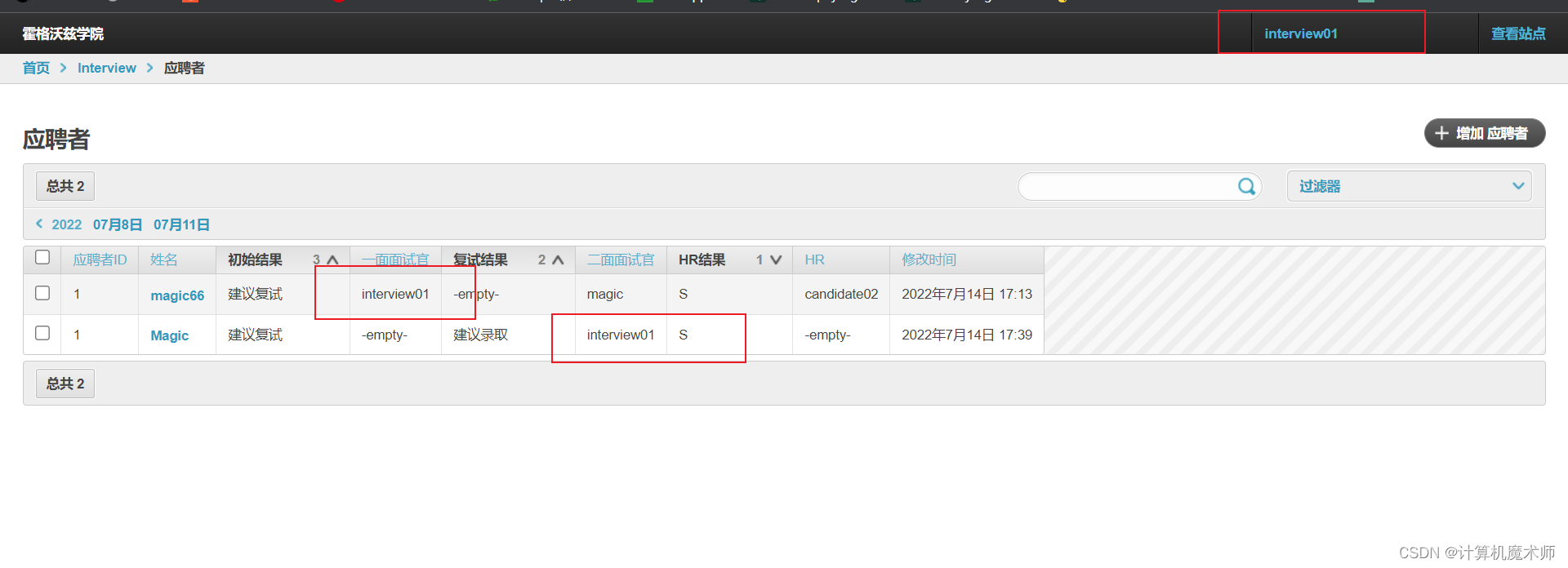
Task: Sort by 修改时间 column header
Action: click(929, 260)
